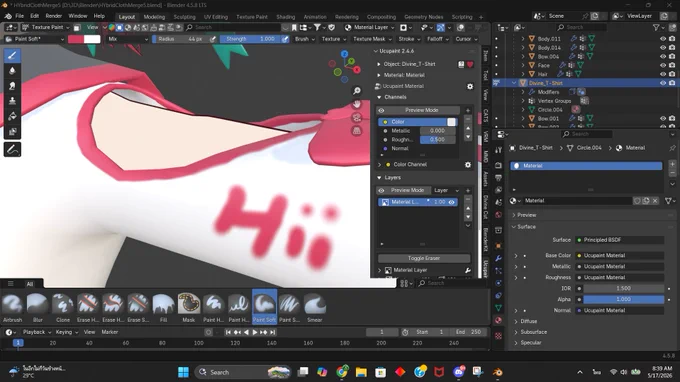This screenshot has width=680, height=382.
Task: Toggle Layers Preview Mode eye
Action: coord(381,190)
